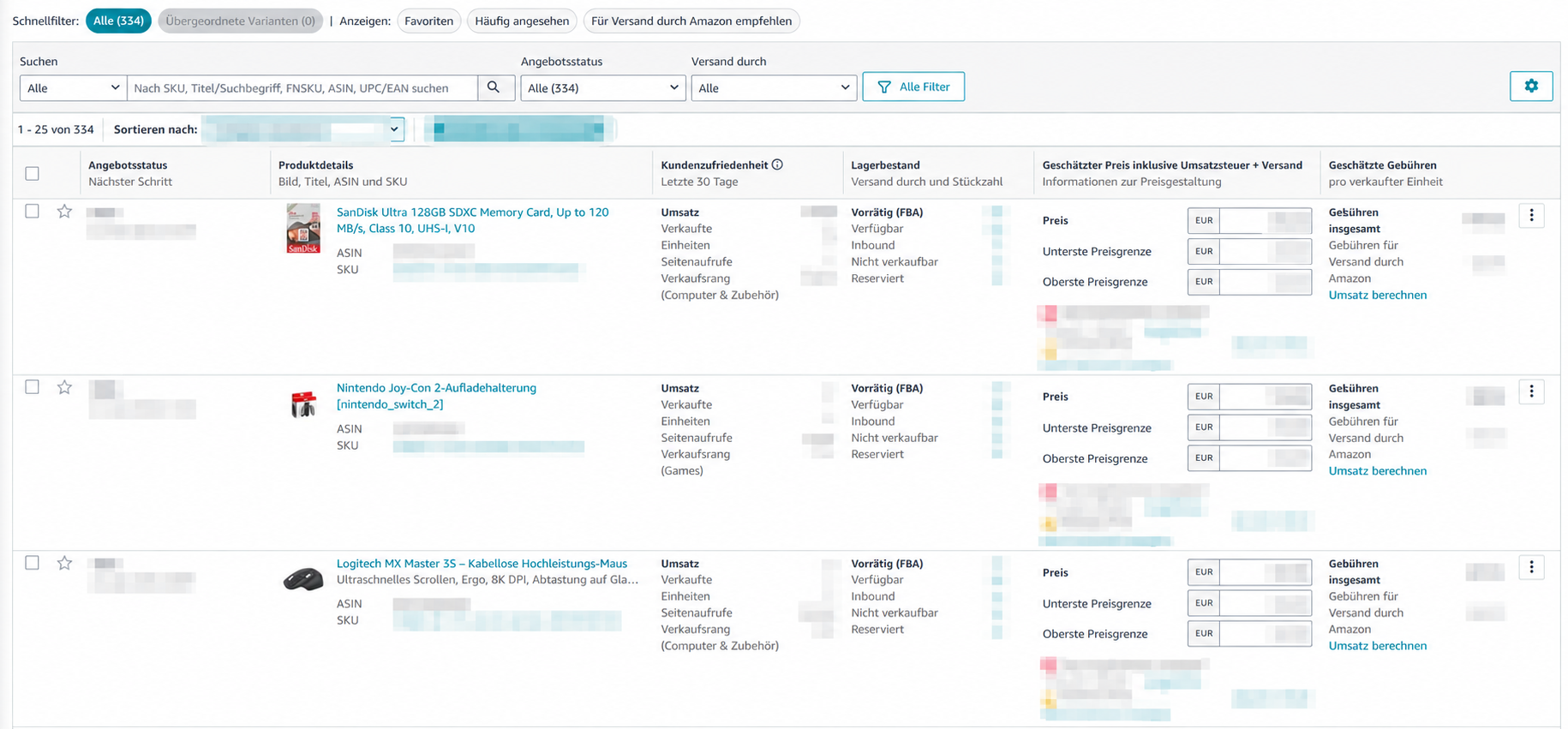Viewport: 1568px width, 729px height.
Task: Open the Logitech MX Master 3S listing link
Action: tap(482, 563)
